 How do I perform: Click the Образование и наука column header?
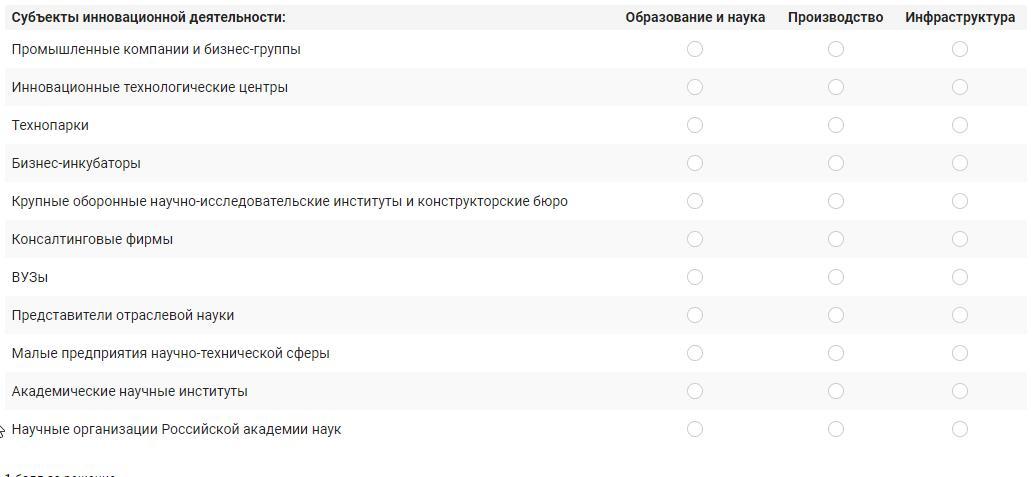click(x=695, y=17)
